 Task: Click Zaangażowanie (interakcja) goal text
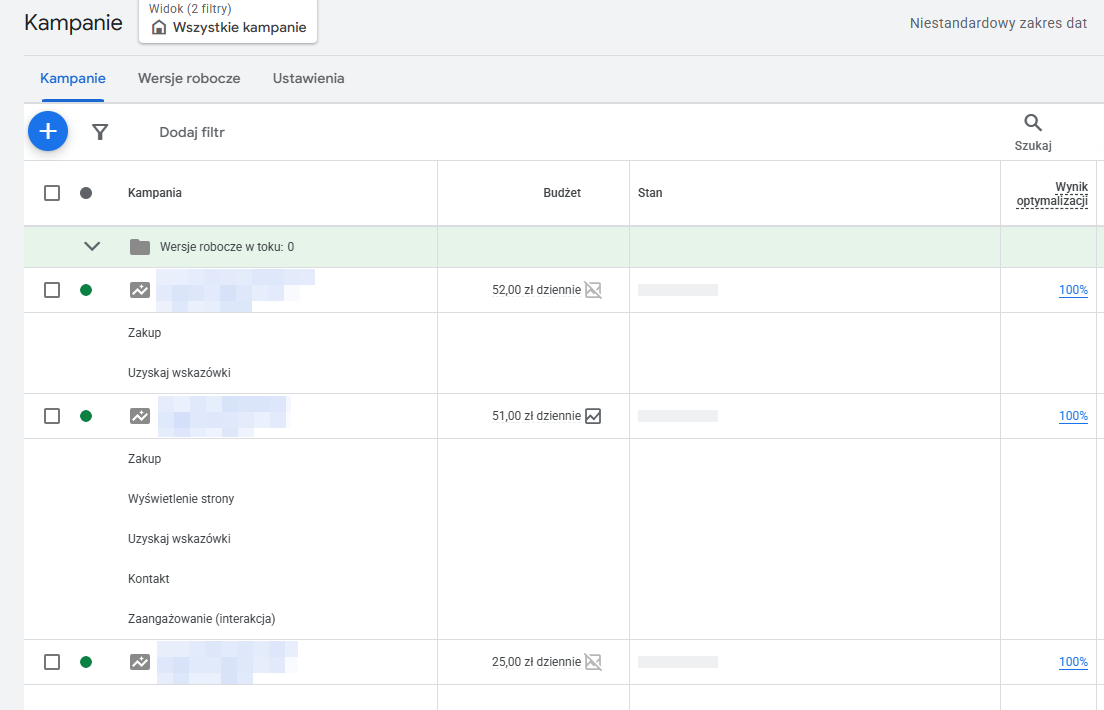pyautogui.click(x=201, y=618)
